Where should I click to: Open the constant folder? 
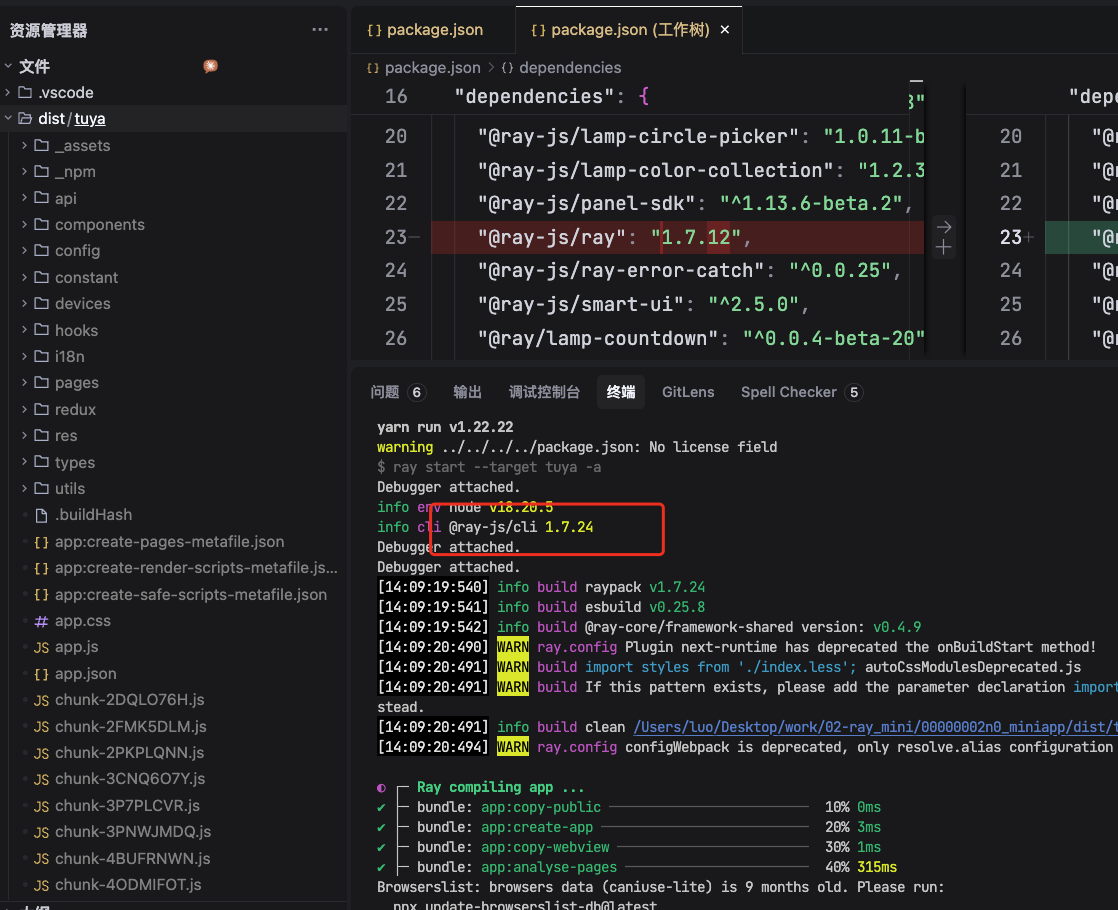click(x=86, y=277)
